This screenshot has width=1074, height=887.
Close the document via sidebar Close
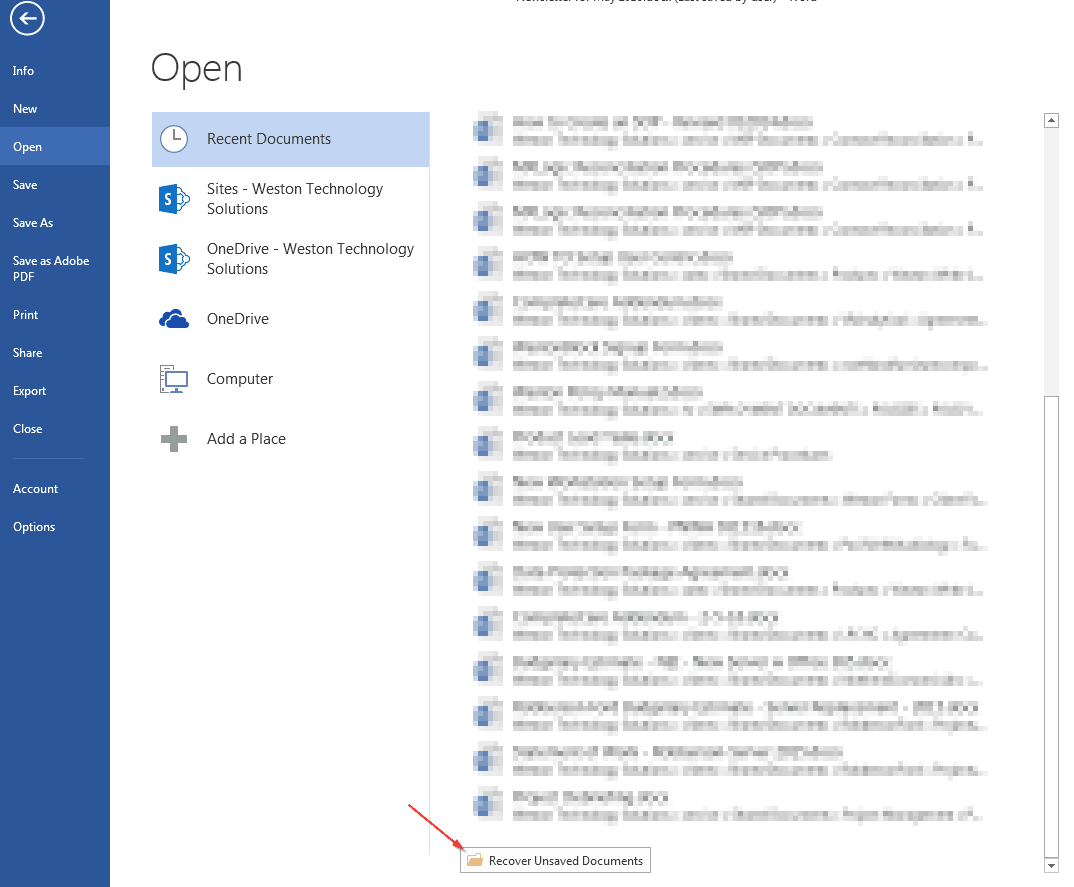tap(55, 429)
